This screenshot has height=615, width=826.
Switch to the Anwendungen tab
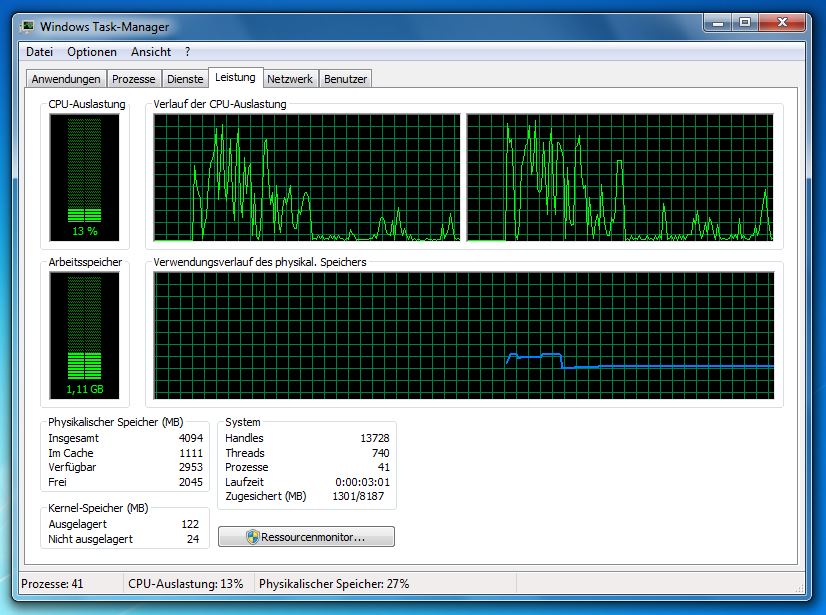[x=66, y=79]
